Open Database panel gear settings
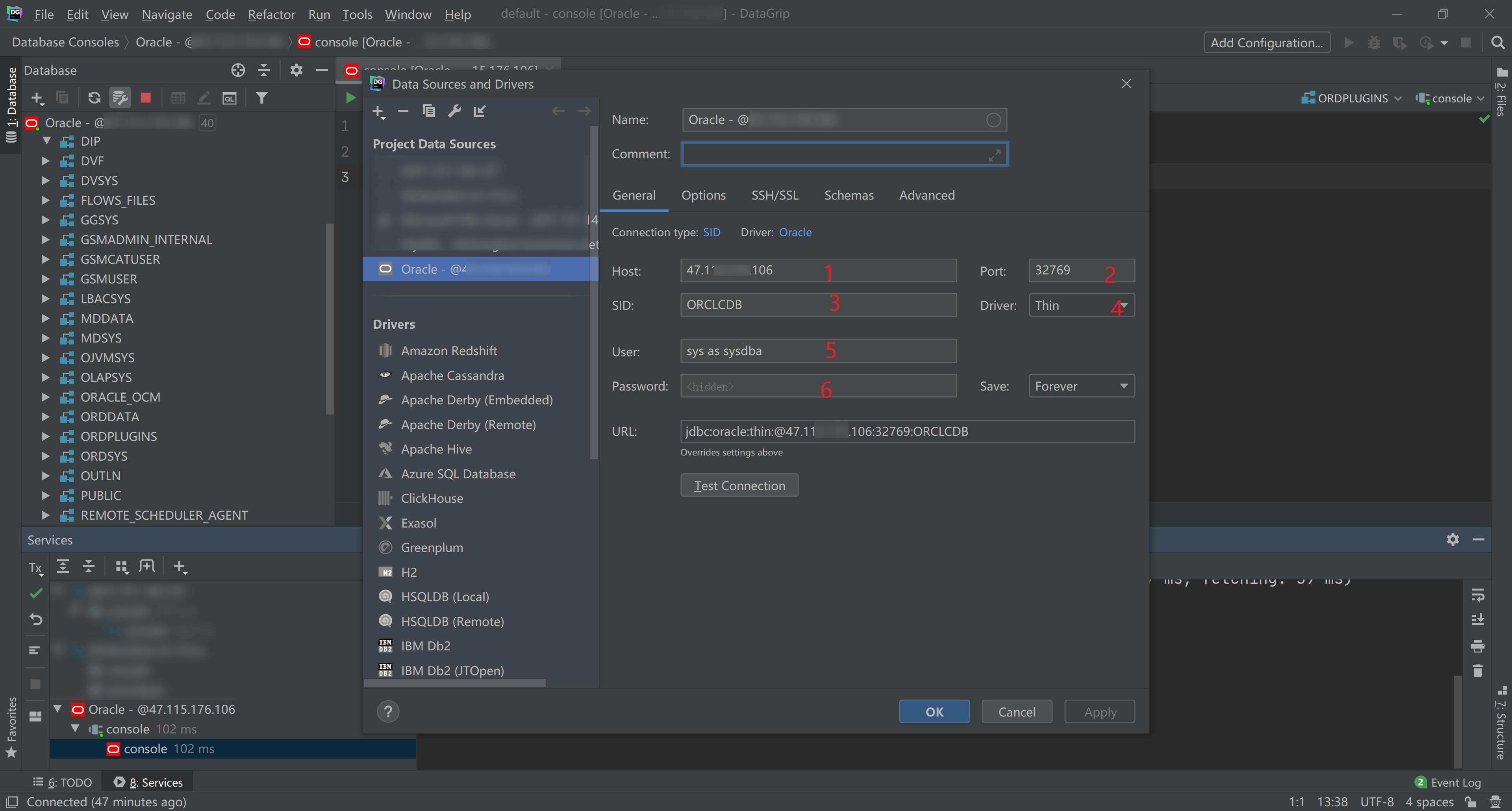1512x811 pixels. (x=296, y=70)
